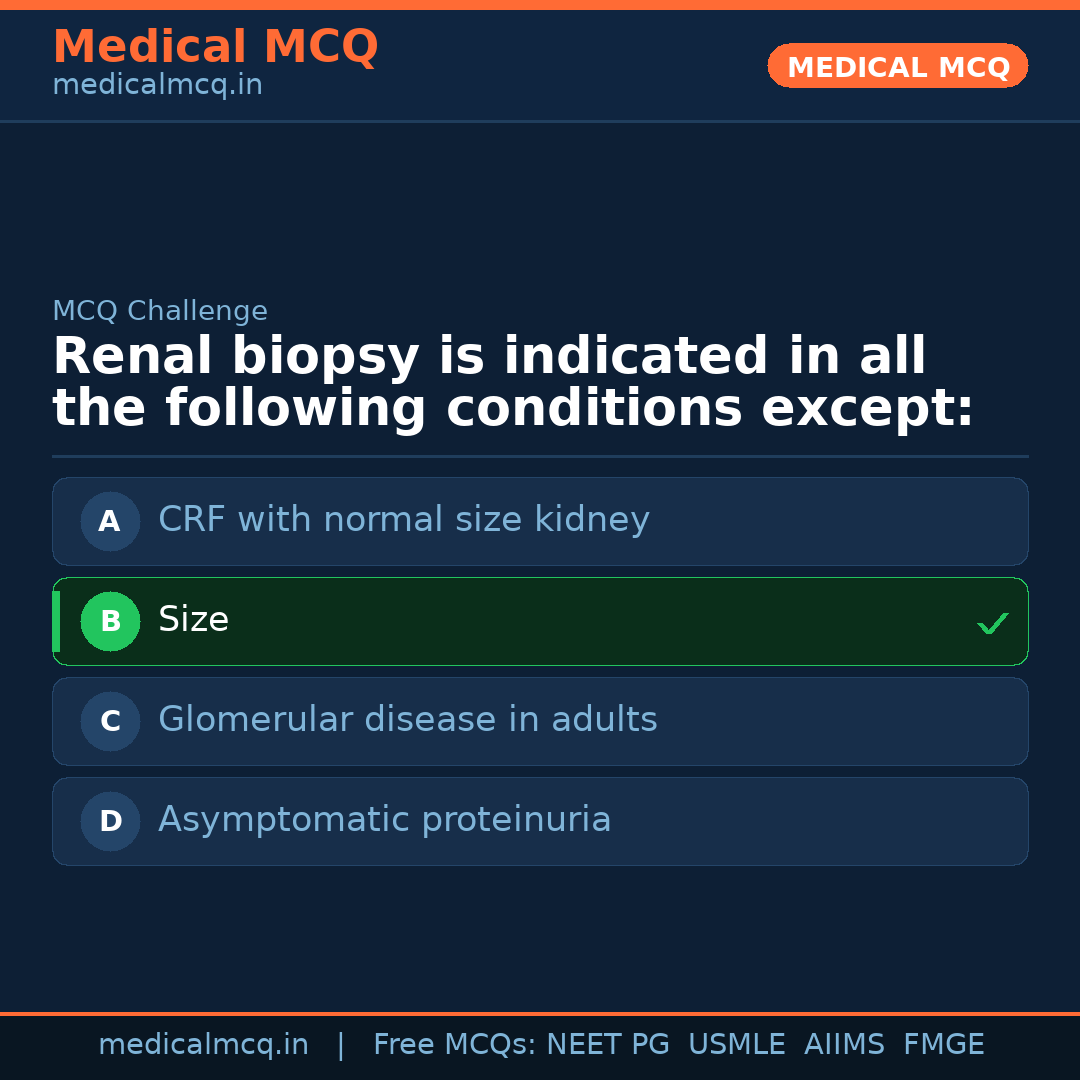Viewport: 1080px width, 1080px height.
Task: Choose the C option circle badge
Action: (x=110, y=721)
